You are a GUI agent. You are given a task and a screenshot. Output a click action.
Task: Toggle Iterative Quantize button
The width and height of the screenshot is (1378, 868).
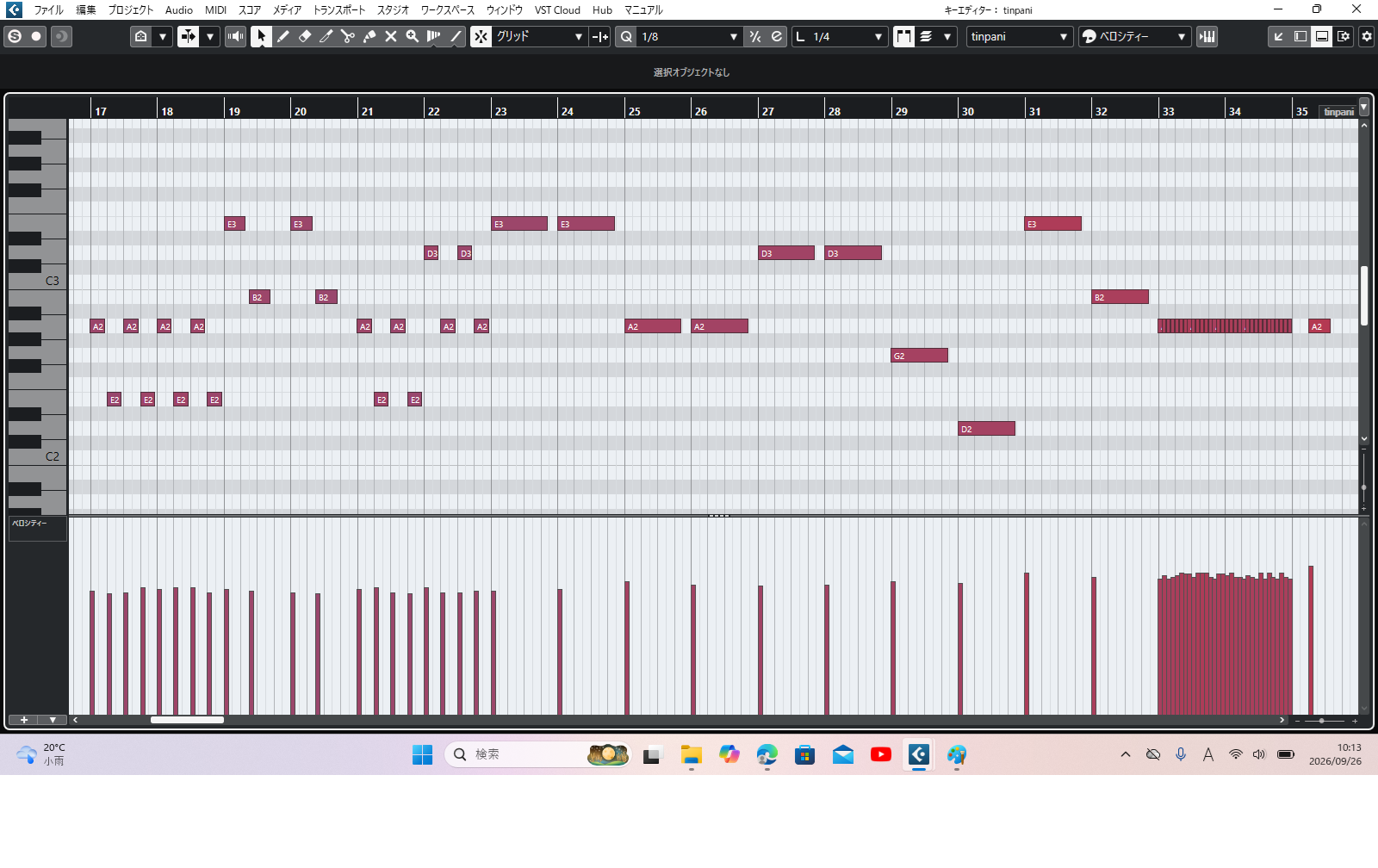coord(755,36)
